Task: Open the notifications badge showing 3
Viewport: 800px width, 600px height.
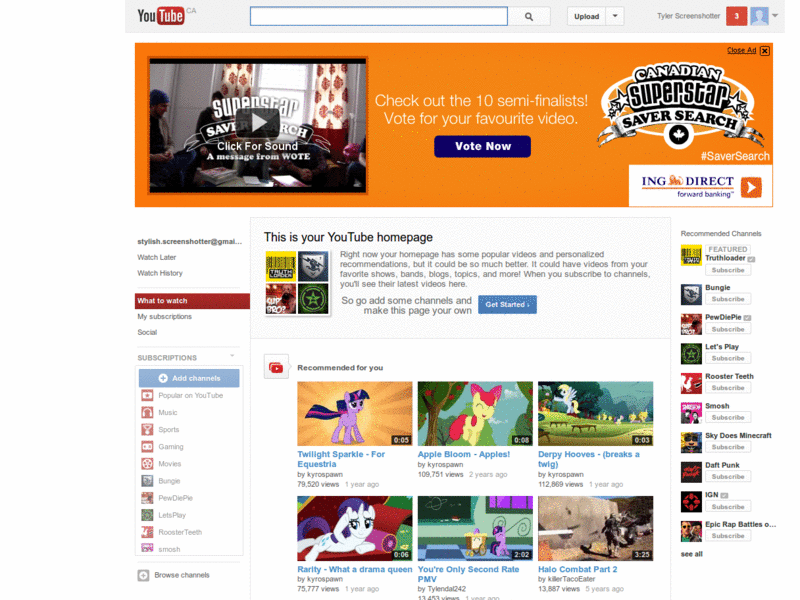Action: point(736,16)
